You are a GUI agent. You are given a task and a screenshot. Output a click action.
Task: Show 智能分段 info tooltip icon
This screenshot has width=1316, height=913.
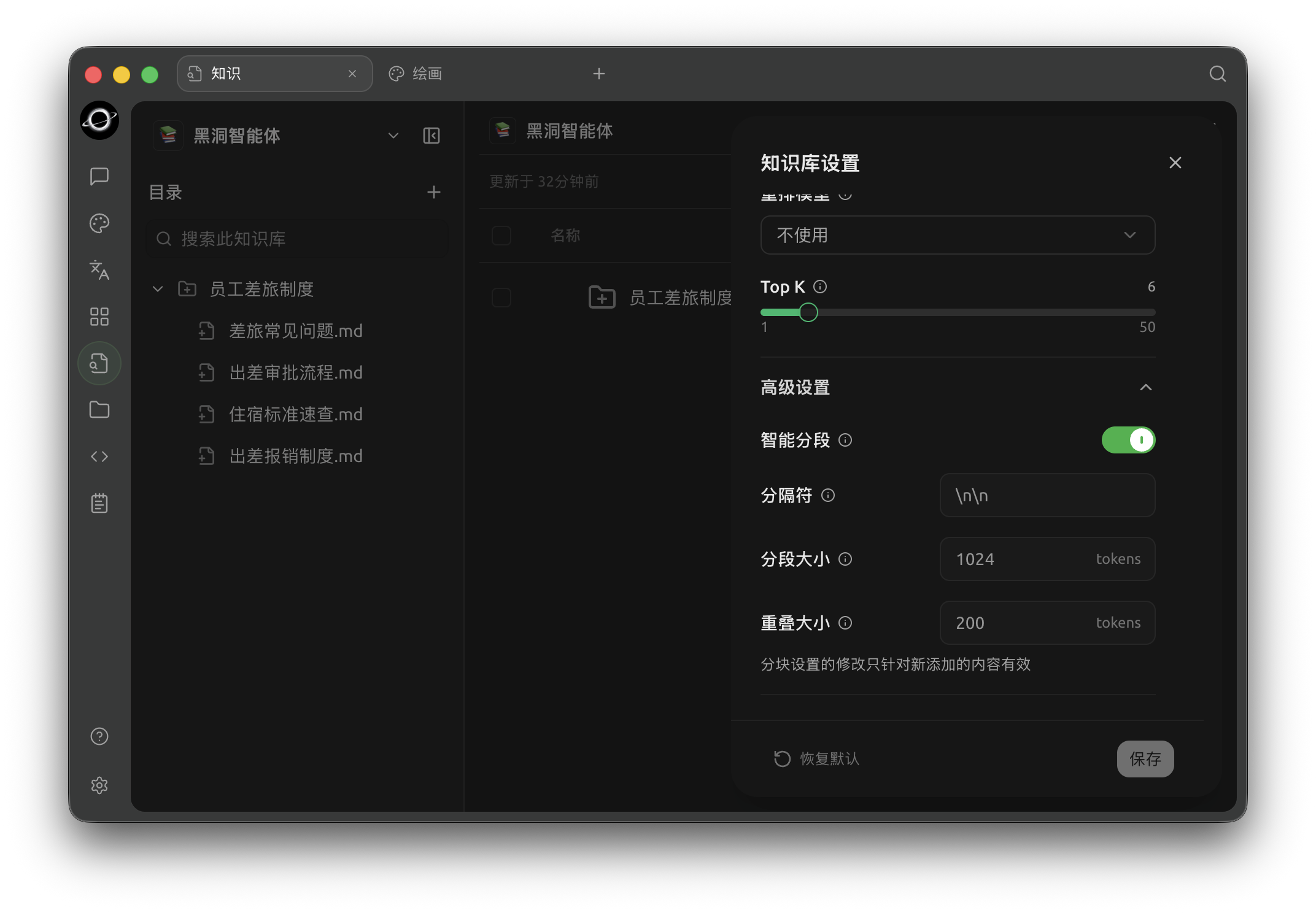click(845, 440)
